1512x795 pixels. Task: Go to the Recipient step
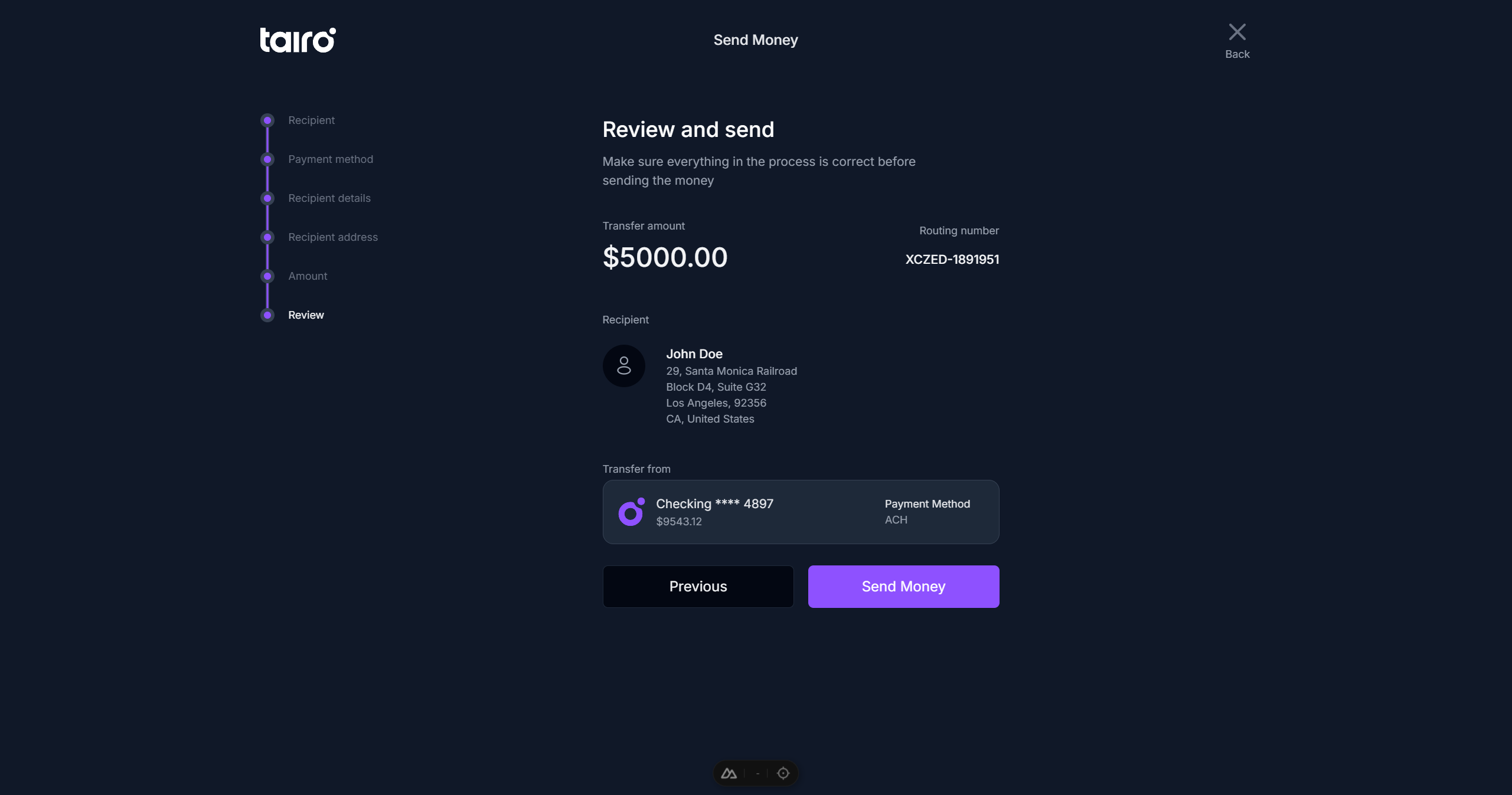[x=311, y=120]
